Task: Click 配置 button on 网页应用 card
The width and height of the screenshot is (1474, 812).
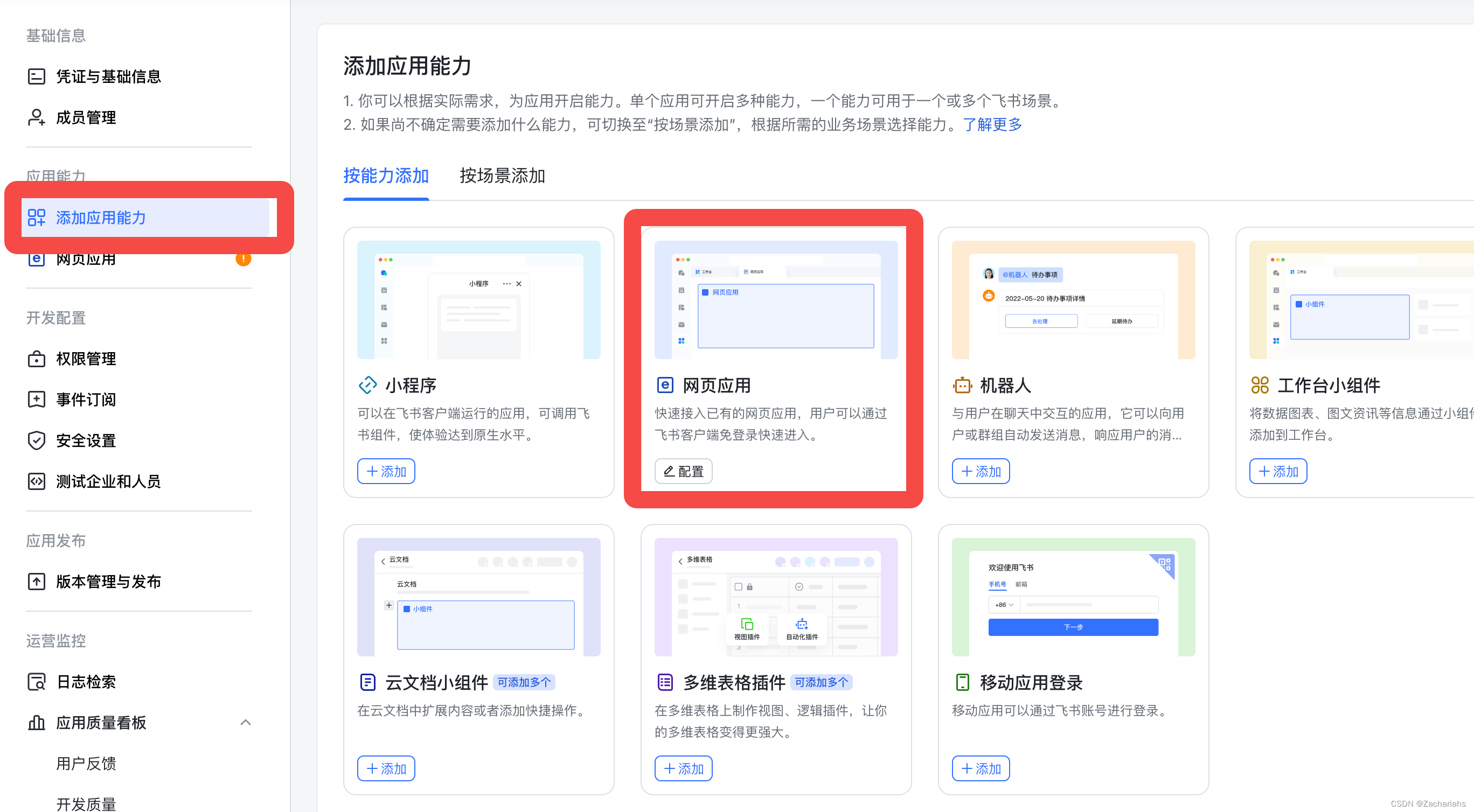Action: click(683, 471)
